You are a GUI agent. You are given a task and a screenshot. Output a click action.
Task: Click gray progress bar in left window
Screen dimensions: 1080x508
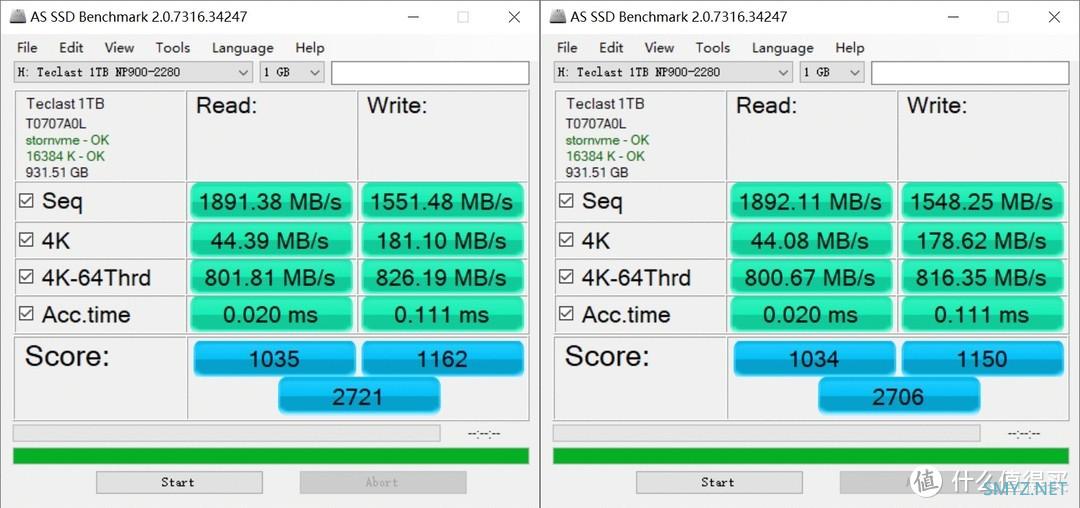coord(227,433)
